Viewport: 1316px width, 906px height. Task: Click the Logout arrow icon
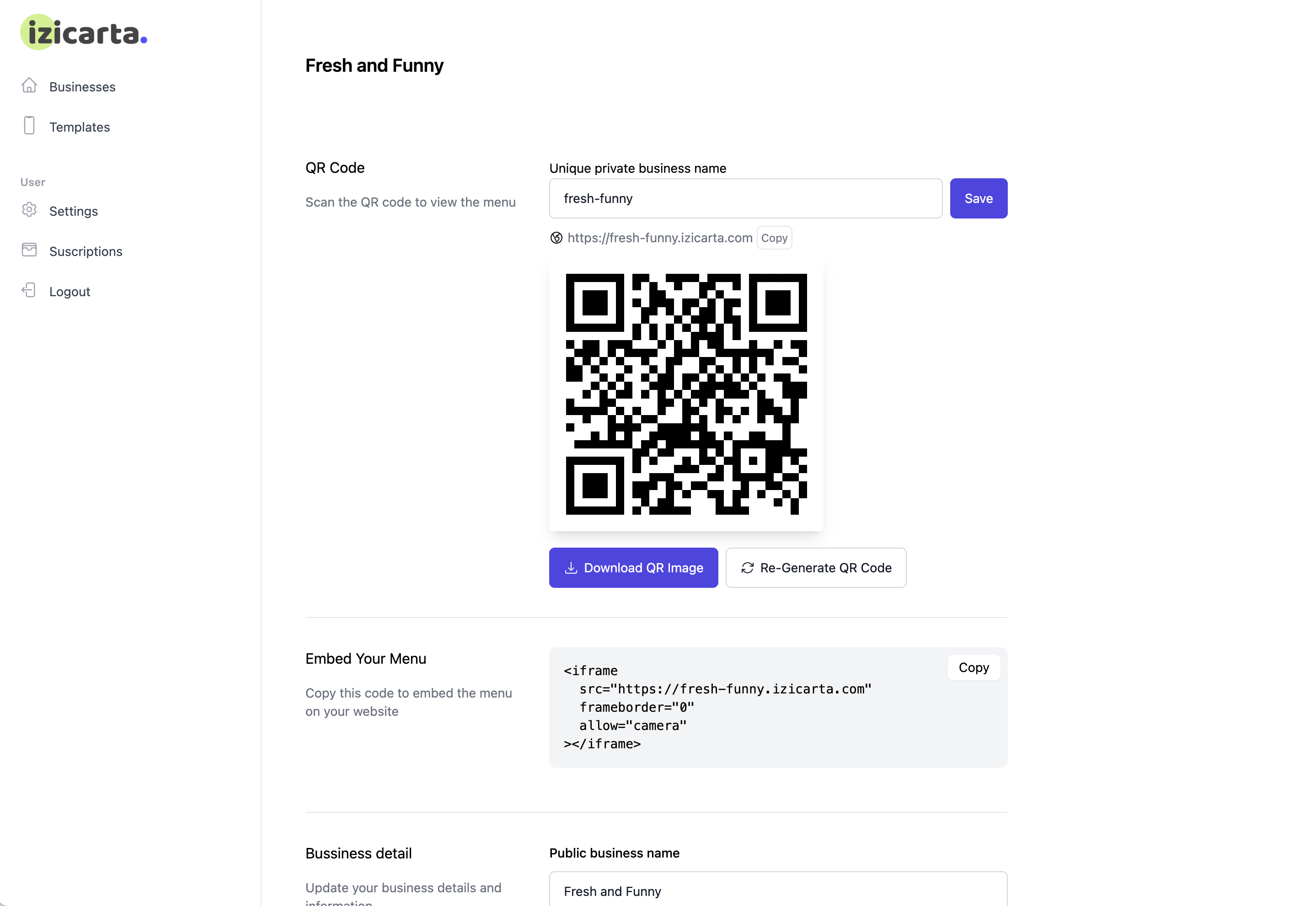29,291
